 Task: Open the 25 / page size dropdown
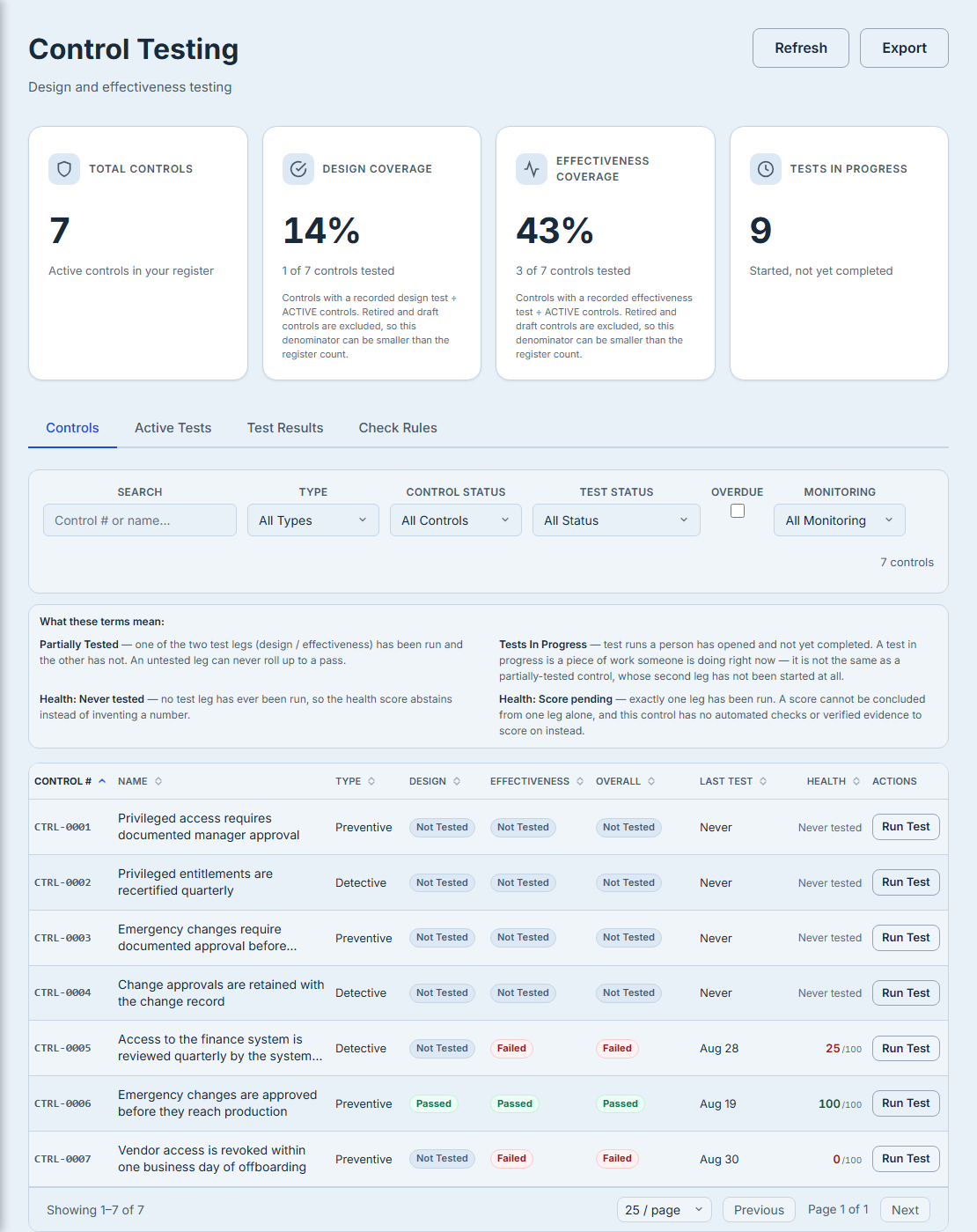tap(665, 1210)
